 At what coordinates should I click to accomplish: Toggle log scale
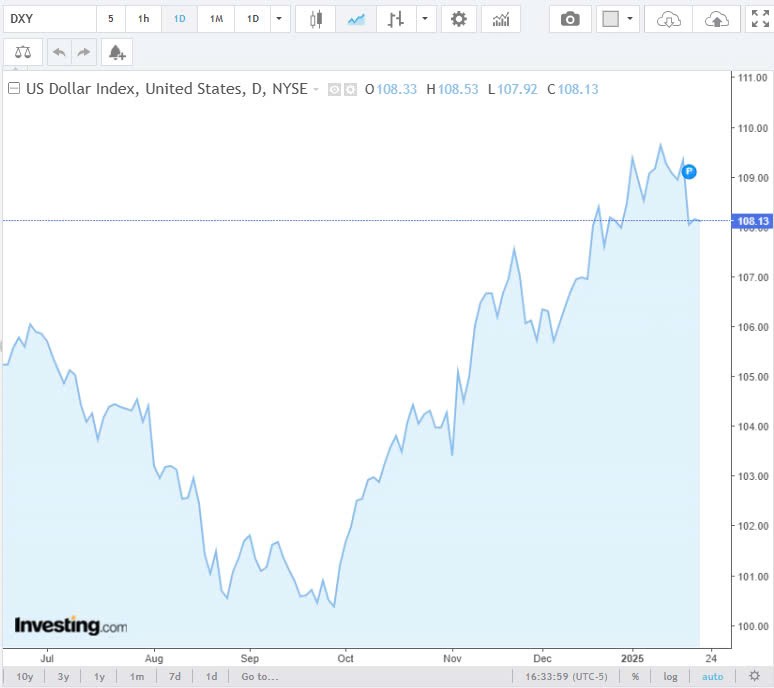[670, 677]
